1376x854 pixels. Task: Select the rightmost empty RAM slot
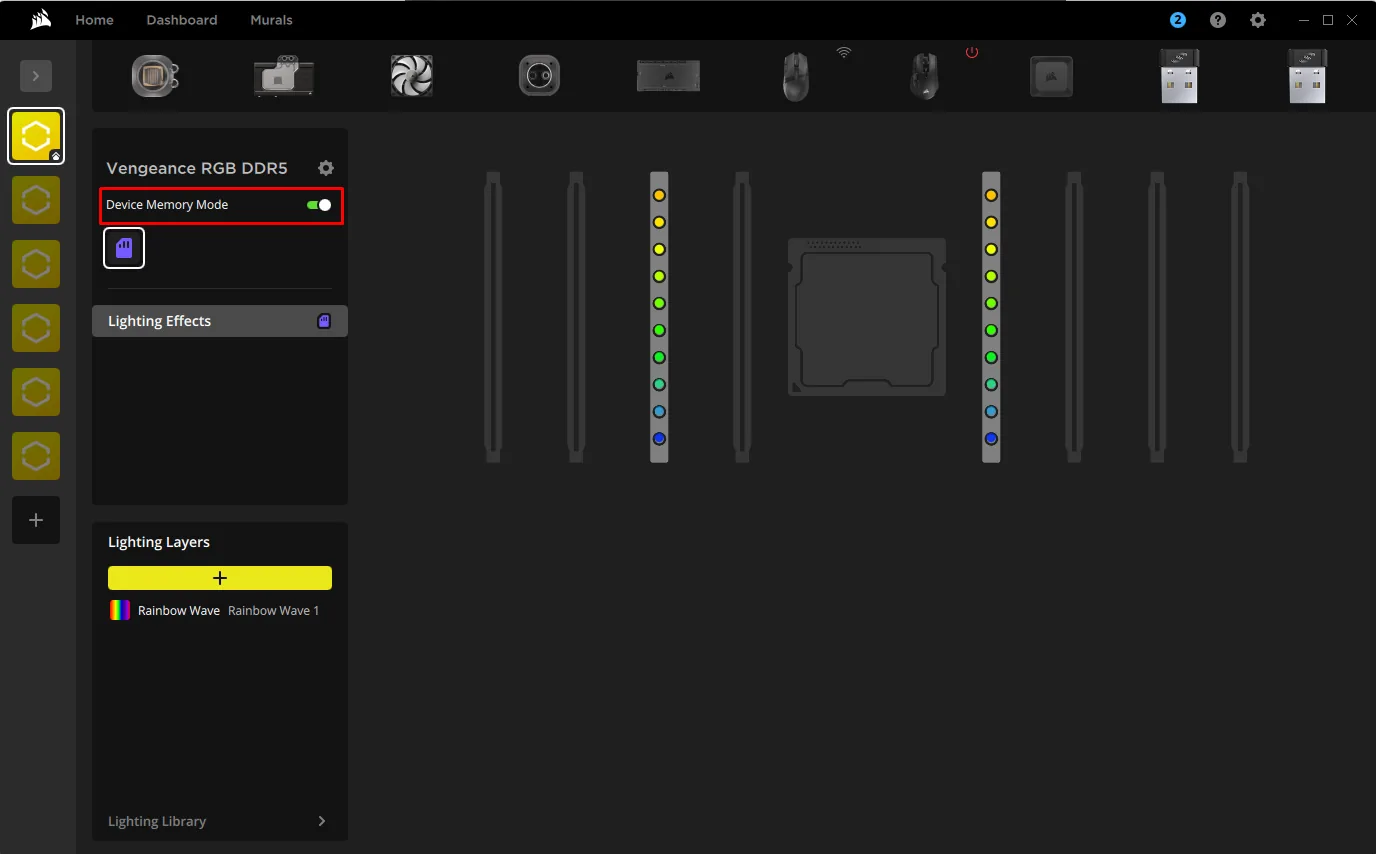click(1240, 316)
